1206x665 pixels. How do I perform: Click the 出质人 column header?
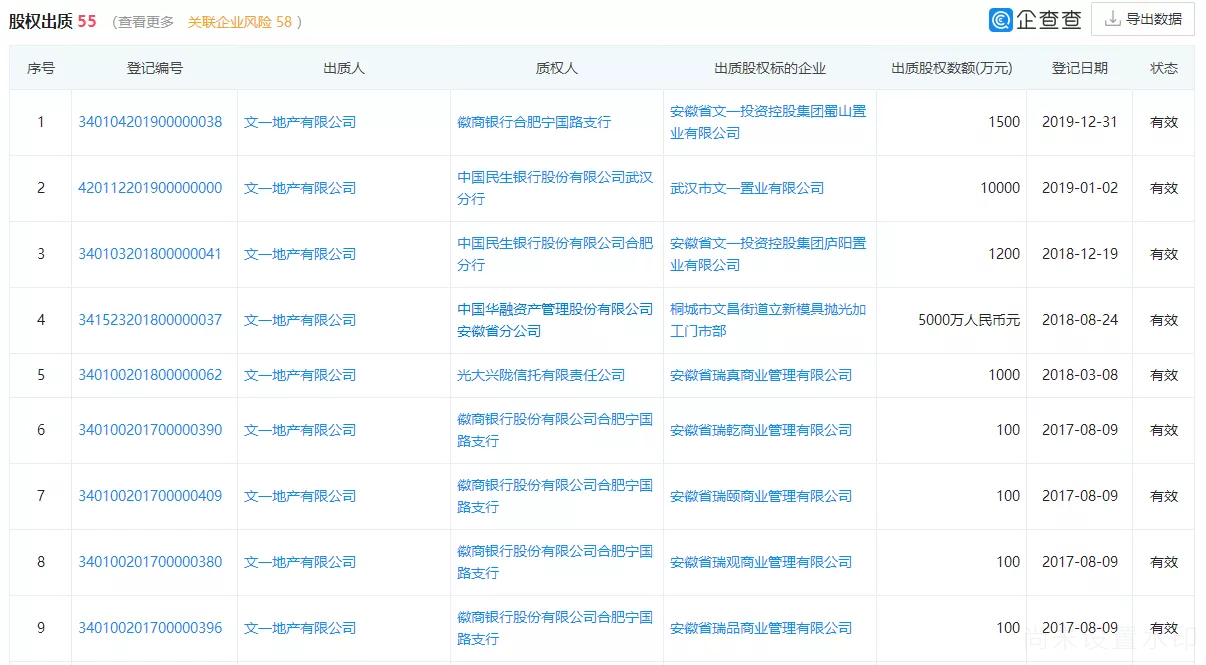pyautogui.click(x=344, y=68)
